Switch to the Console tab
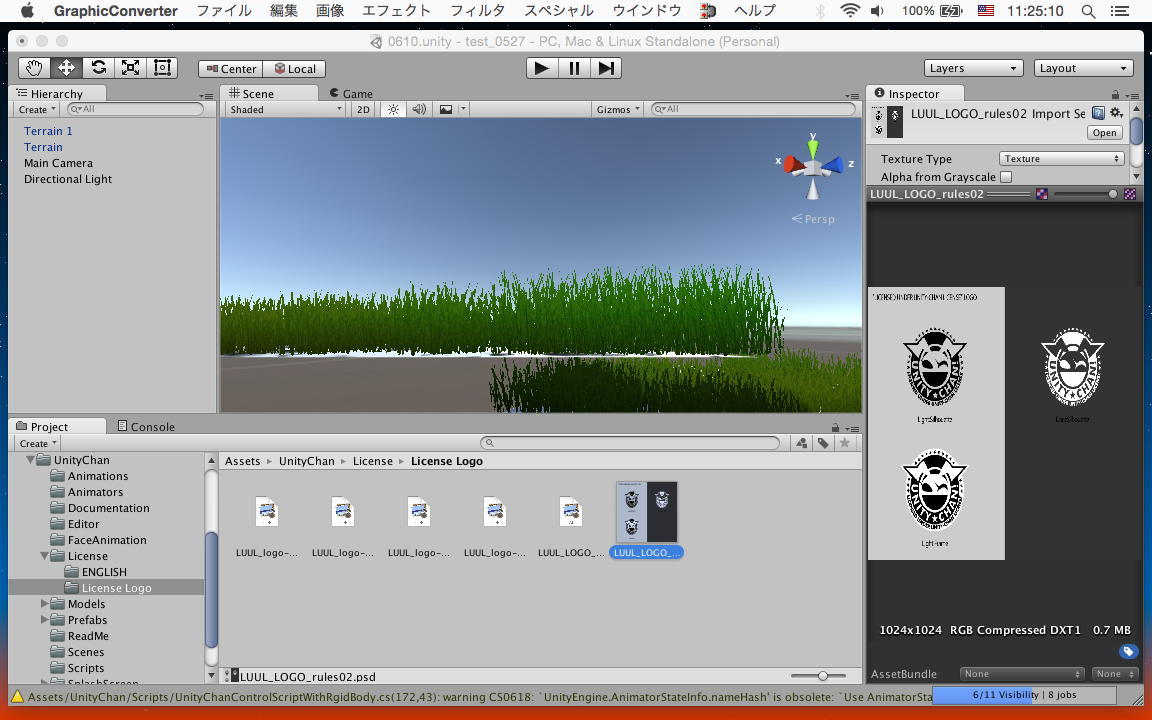Screen dimensions: 1152x720 146,427
